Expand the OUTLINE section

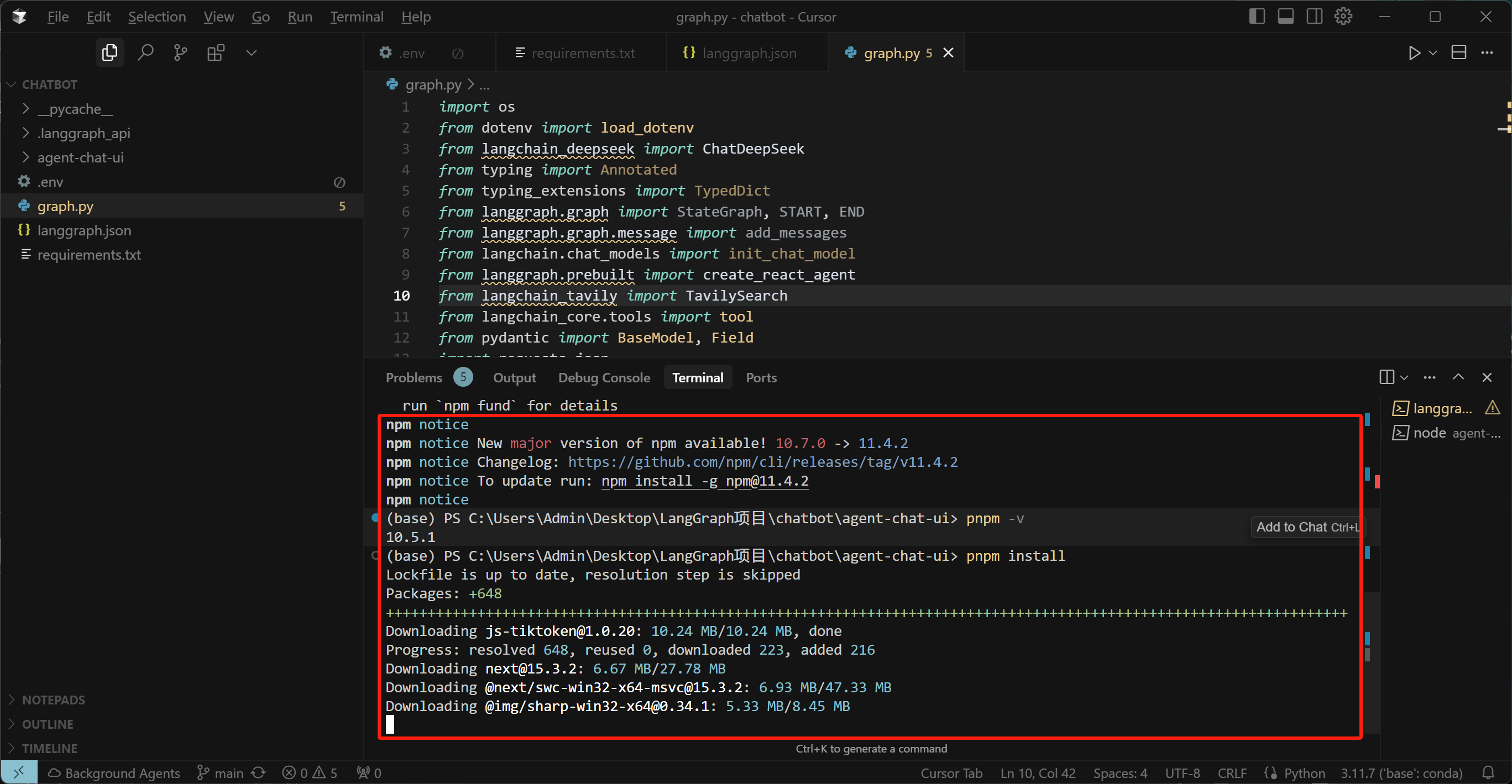tap(182, 724)
